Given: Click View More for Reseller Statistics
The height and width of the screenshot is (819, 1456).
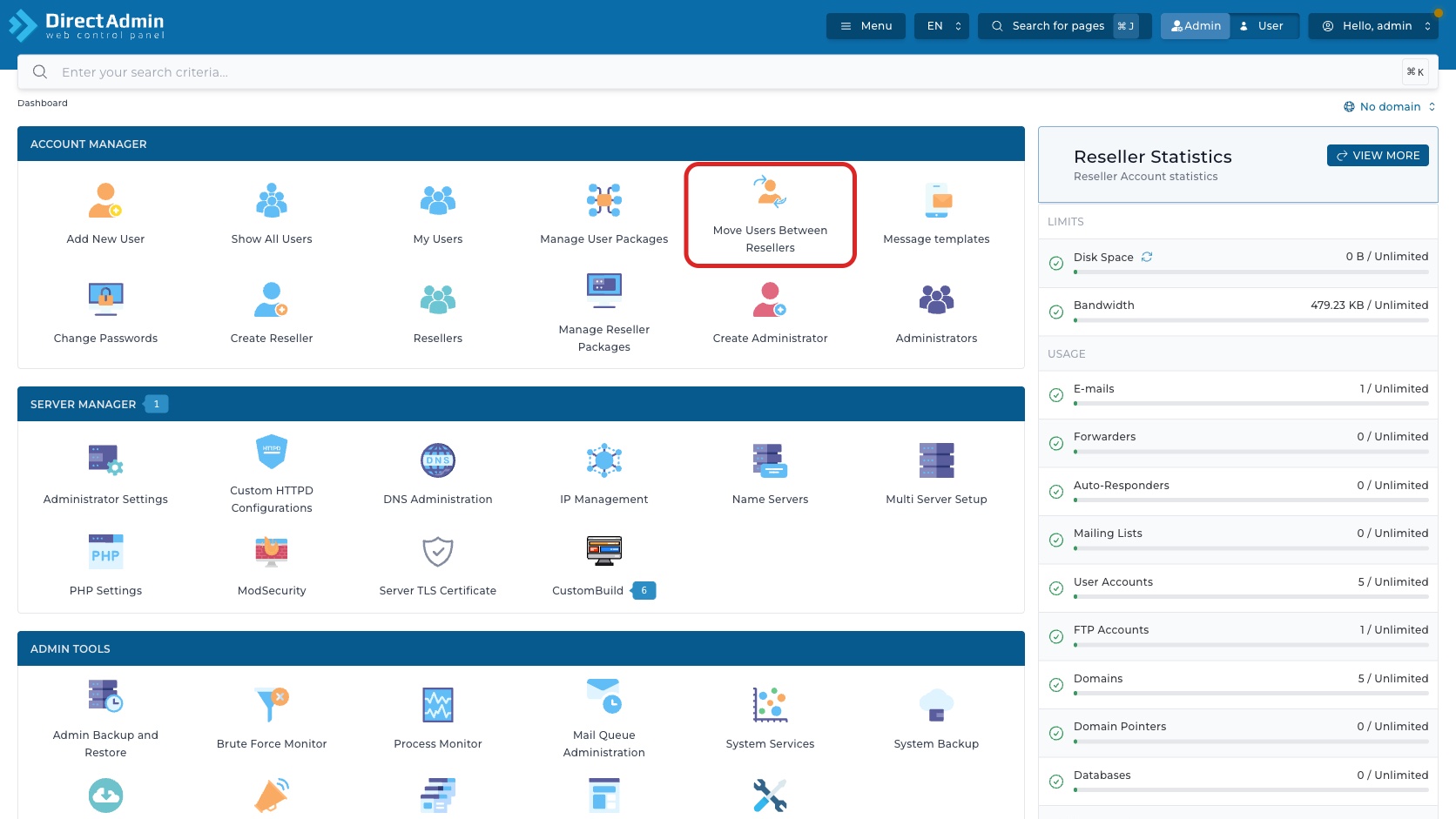Looking at the screenshot, I should tap(1378, 156).
